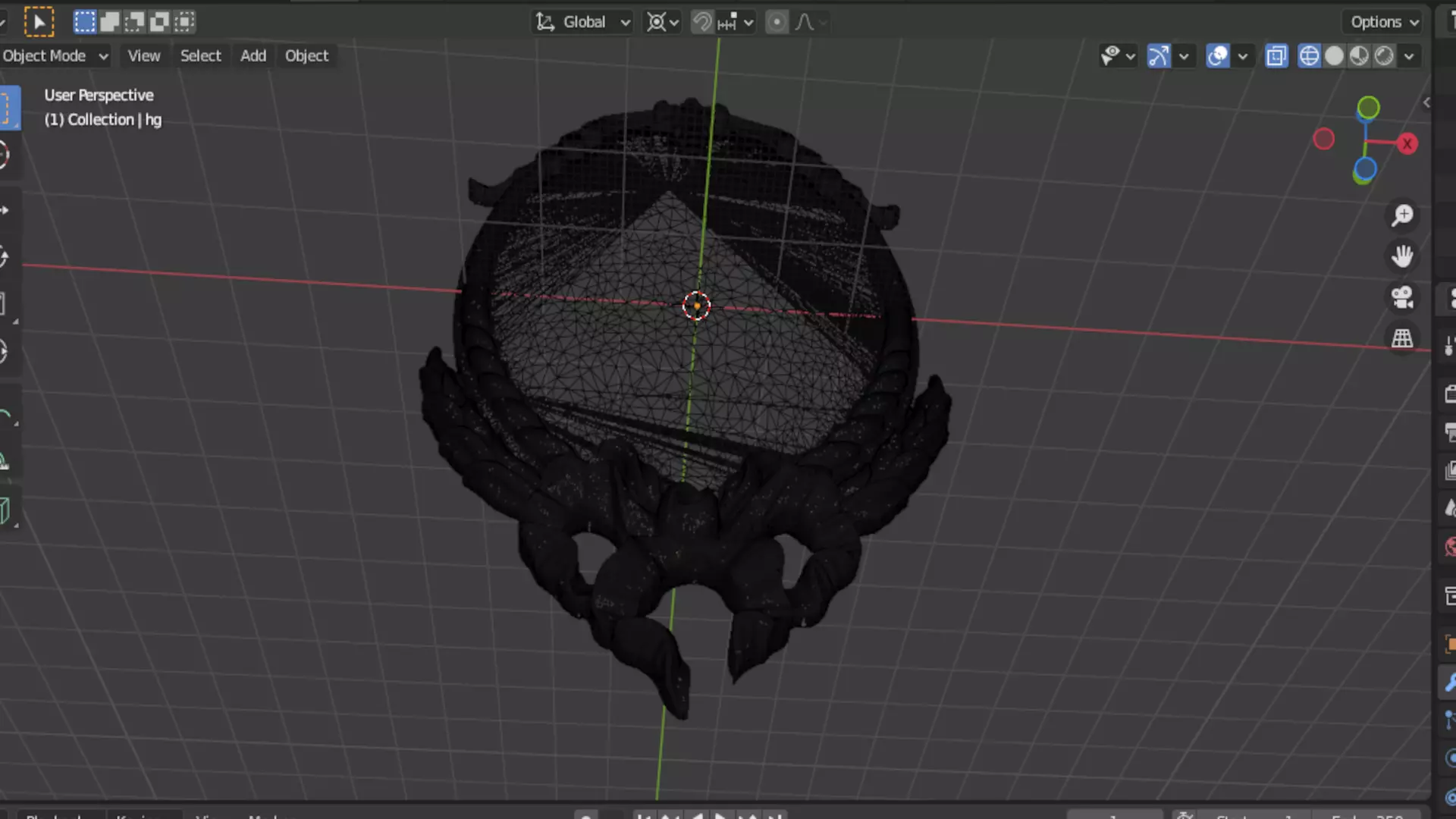Viewport: 1456px width, 819px height.
Task: Click the negative X axis circle on the gizmo
Action: (x=1323, y=139)
